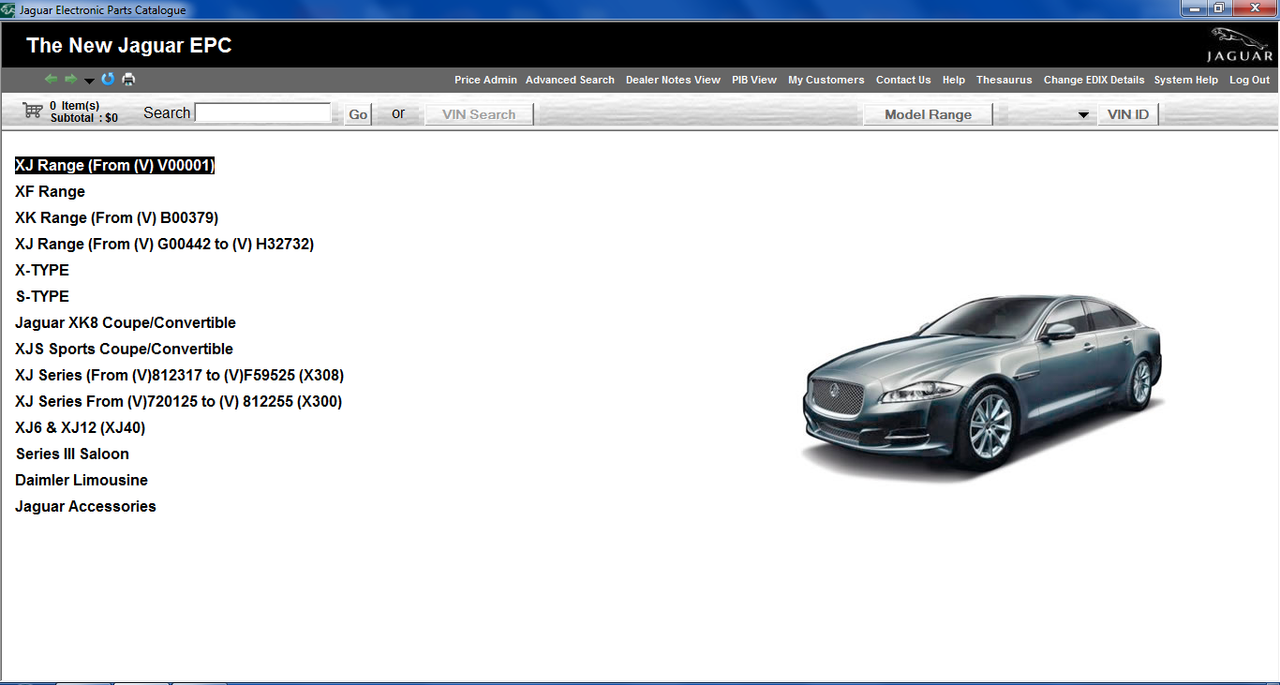Screen dimensions: 1280x685
Task: Click the VIN ID button
Action: pos(1128,114)
